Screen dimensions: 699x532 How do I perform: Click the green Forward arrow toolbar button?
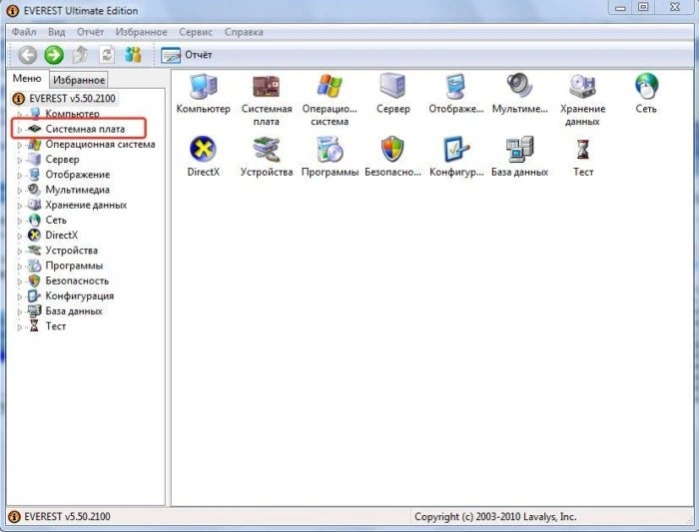tap(54, 55)
